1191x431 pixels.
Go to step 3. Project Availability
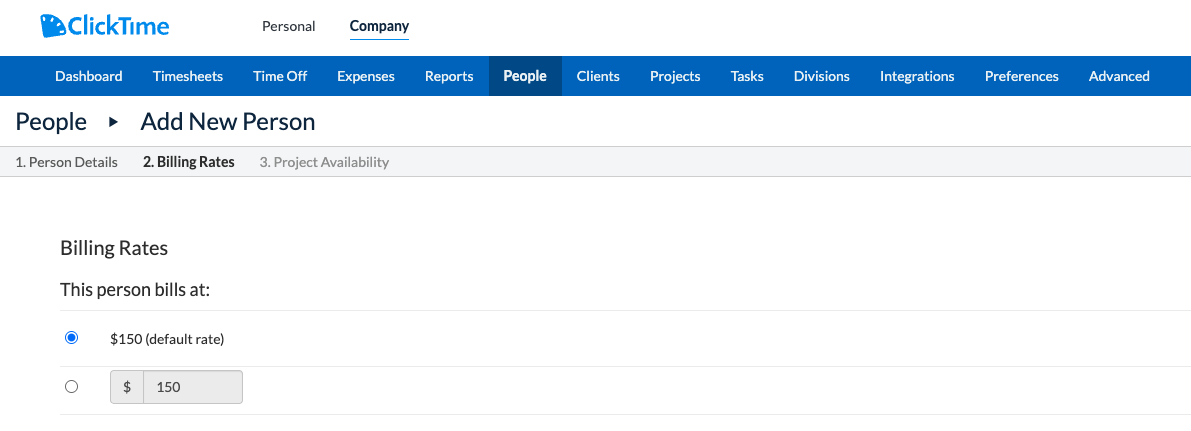[x=324, y=162]
